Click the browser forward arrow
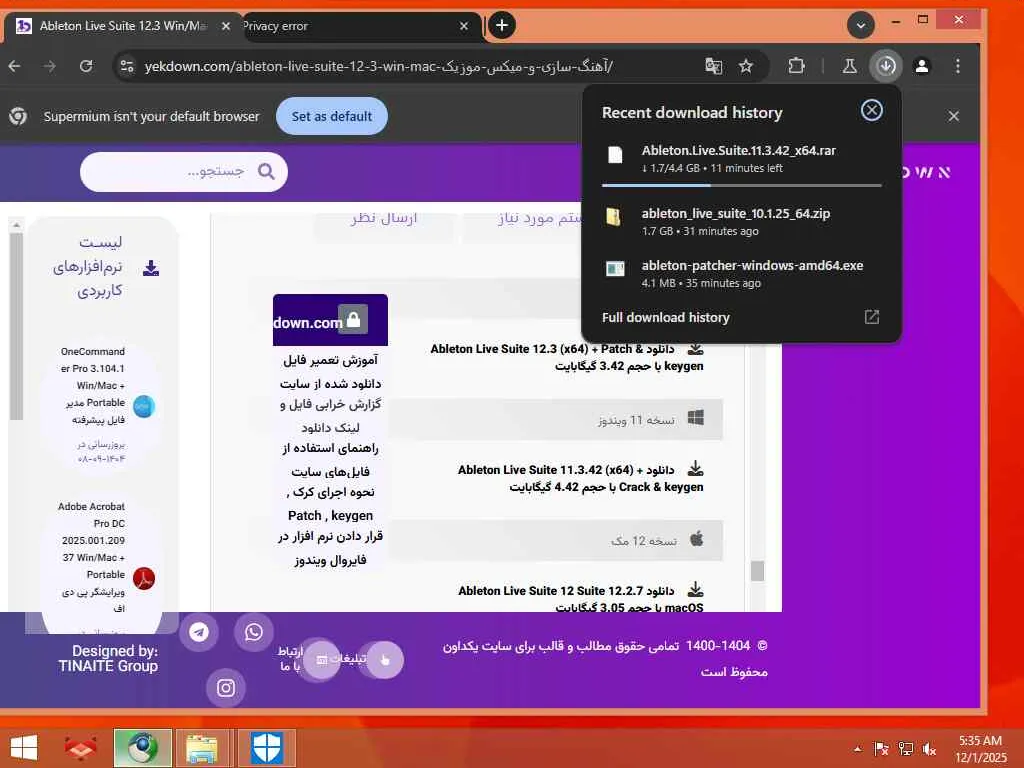This screenshot has height=768, width=1024. [50, 66]
